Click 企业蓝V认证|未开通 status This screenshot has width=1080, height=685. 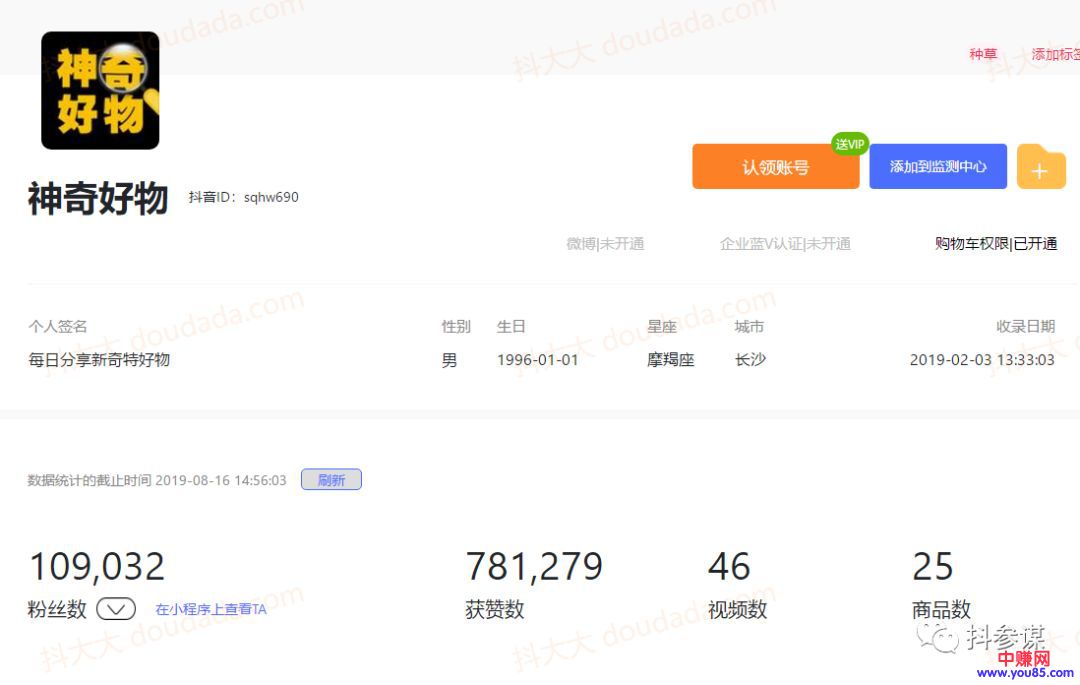[x=785, y=244]
